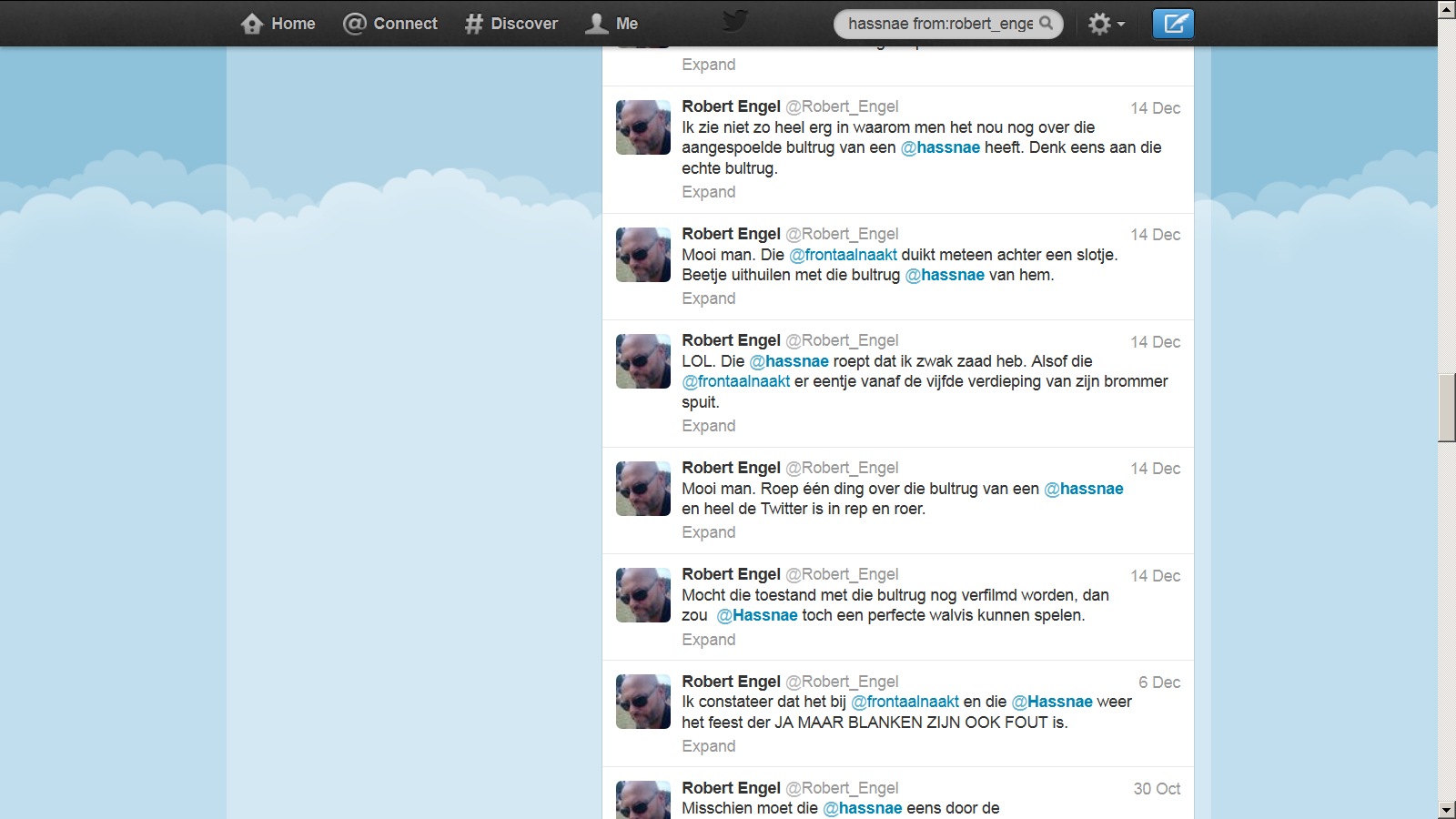
Task: Open the settings gear dropdown
Action: [1107, 24]
